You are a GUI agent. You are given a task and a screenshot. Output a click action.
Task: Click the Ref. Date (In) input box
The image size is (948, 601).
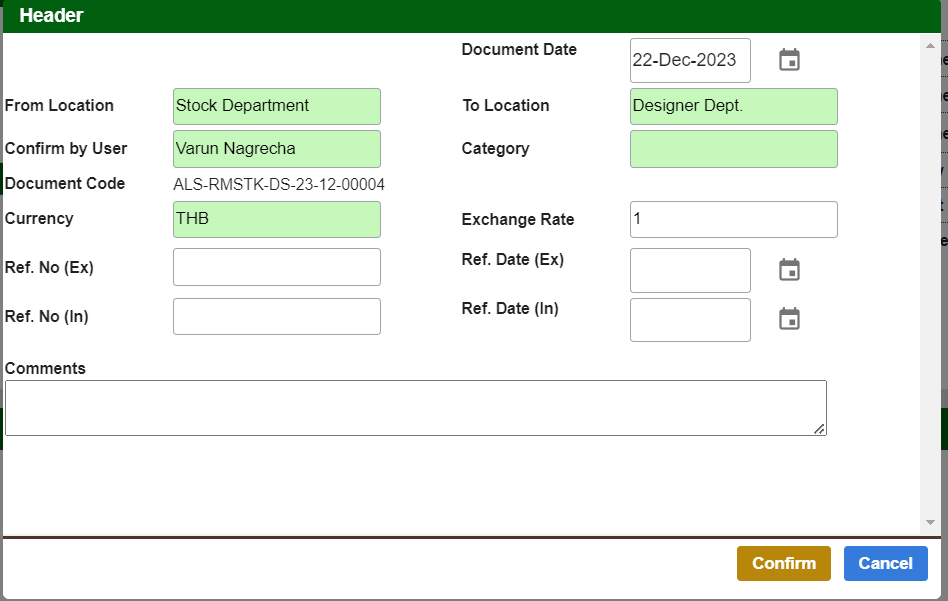click(690, 320)
